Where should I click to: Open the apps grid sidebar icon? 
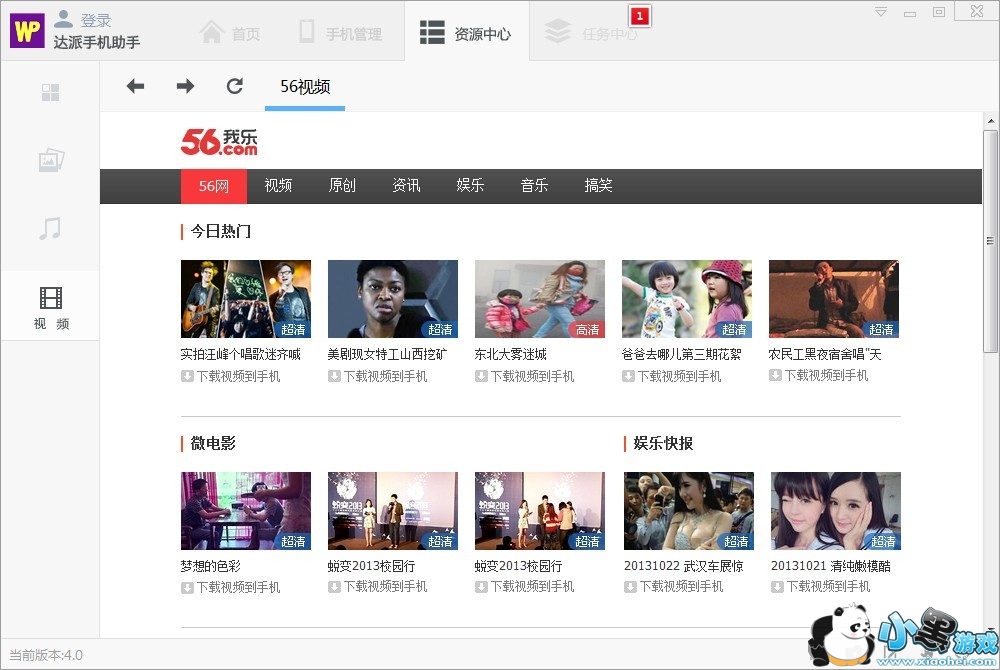click(50, 93)
